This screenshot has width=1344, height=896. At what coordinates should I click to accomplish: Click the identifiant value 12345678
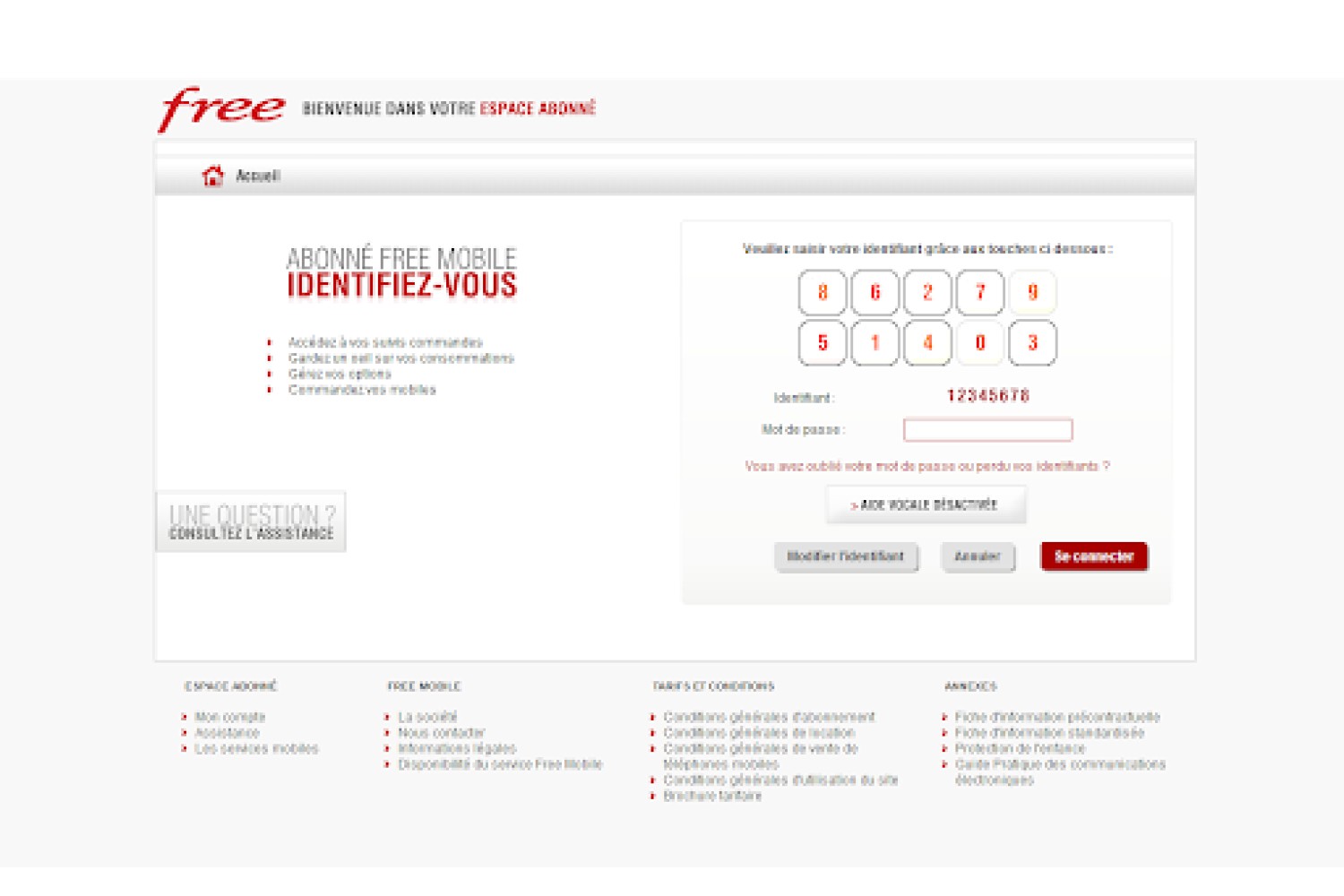(988, 396)
